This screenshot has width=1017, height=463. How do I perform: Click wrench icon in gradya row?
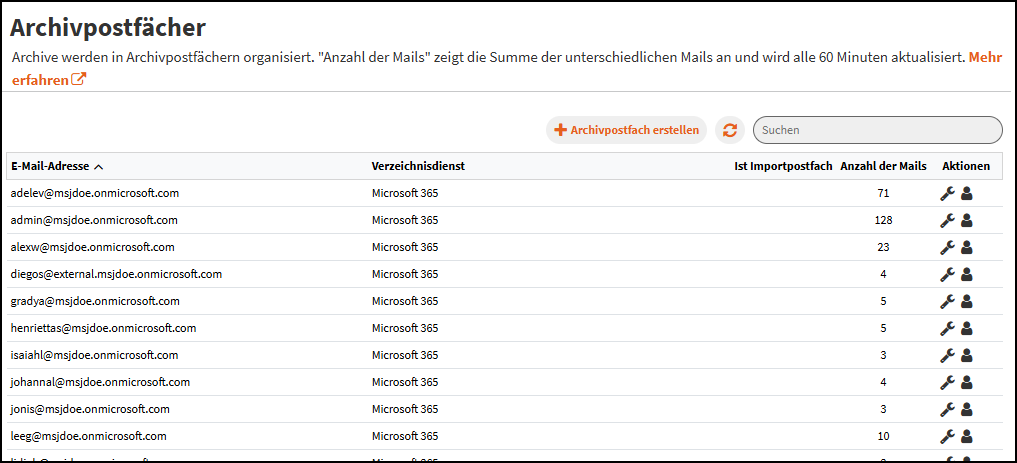pyautogui.click(x=947, y=302)
